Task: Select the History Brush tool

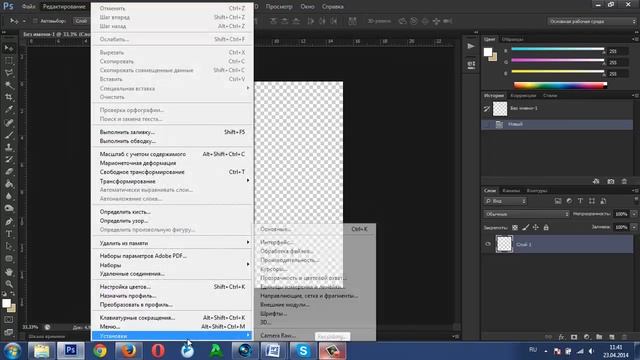Action: (8, 159)
